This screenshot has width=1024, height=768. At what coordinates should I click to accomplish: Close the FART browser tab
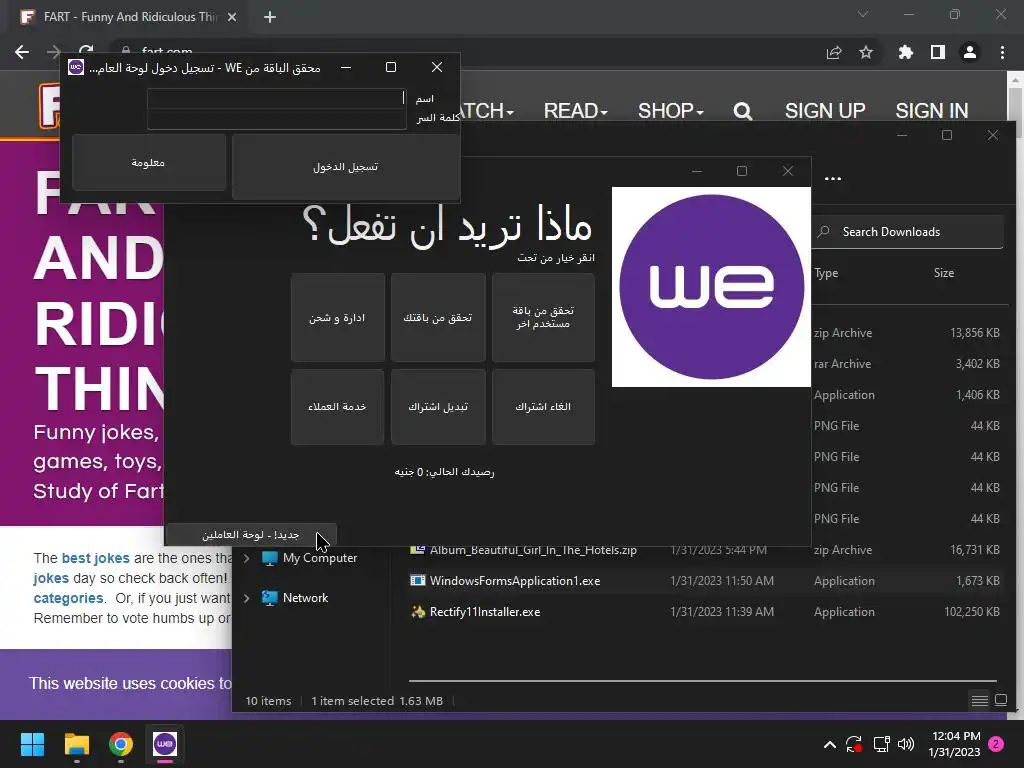(x=232, y=17)
